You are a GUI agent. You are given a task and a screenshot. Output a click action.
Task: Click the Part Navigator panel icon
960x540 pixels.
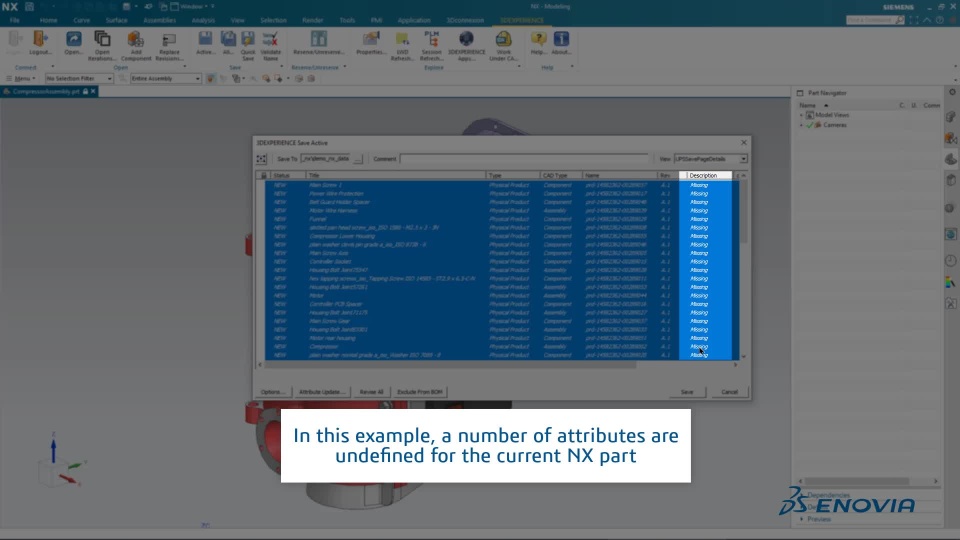tap(800, 93)
